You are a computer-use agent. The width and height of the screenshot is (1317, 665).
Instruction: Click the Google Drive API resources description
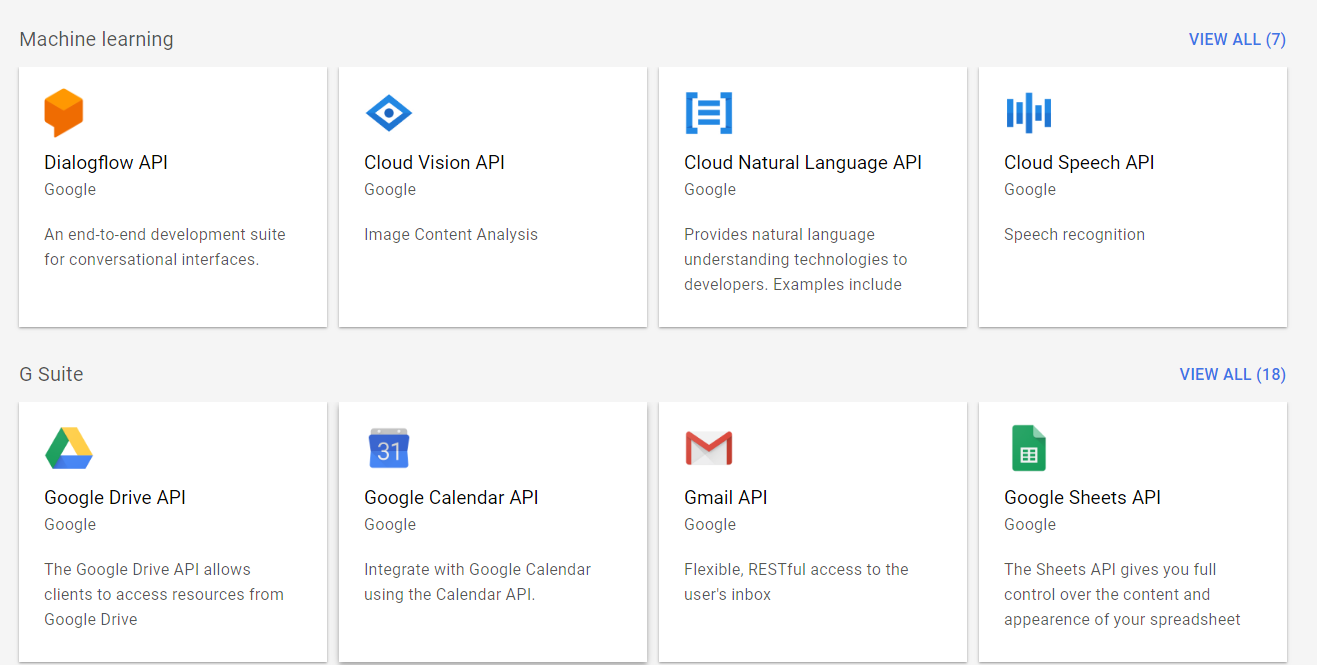[x=164, y=594]
